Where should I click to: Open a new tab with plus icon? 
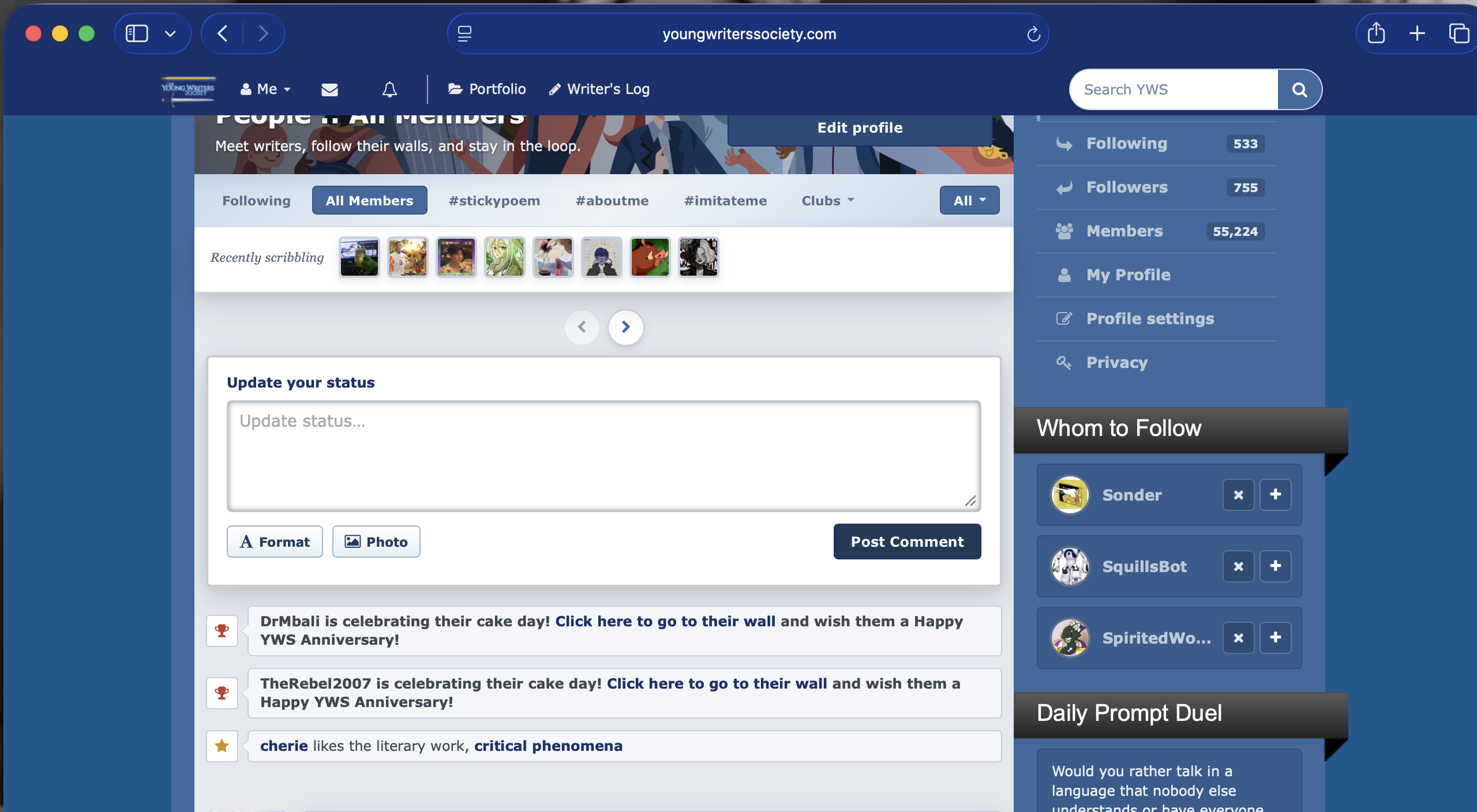(x=1417, y=33)
